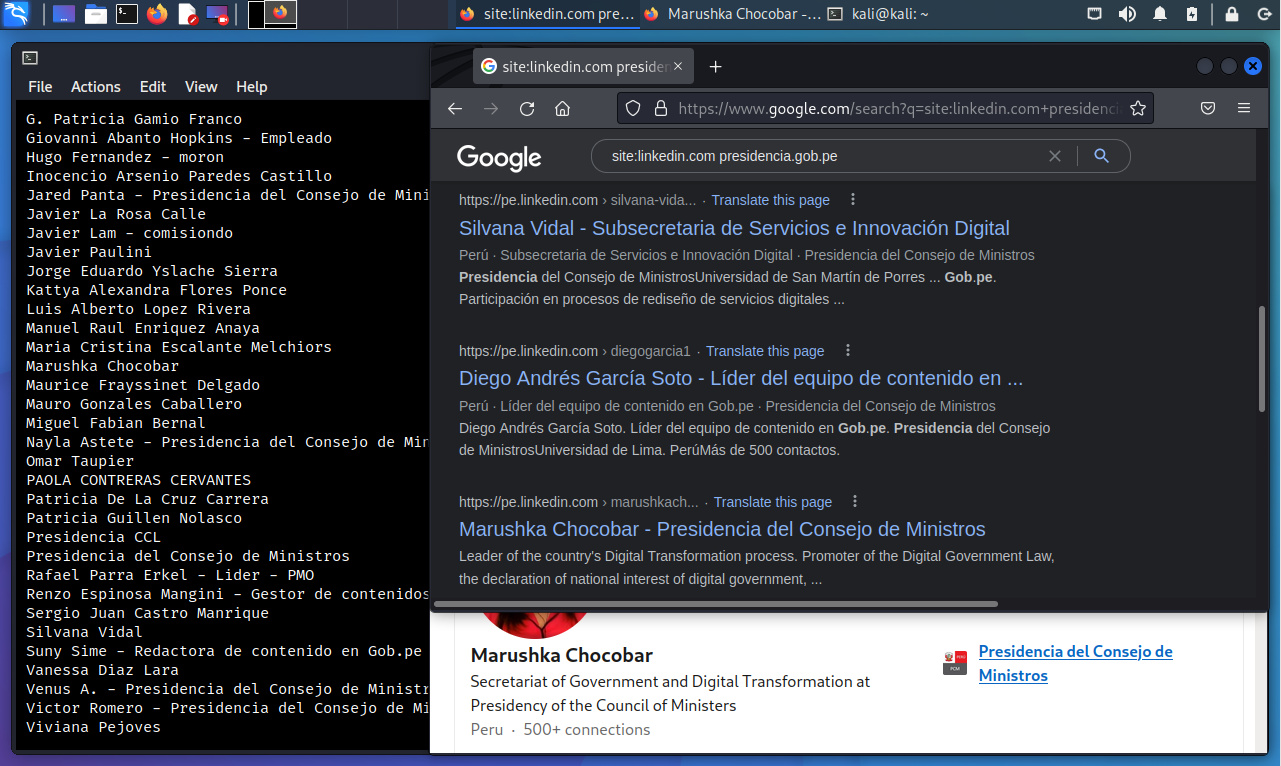Open the terminal's Actions menu

(x=96, y=87)
